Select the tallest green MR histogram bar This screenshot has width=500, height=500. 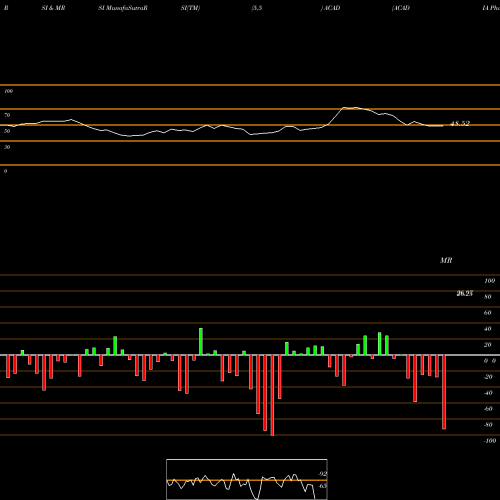click(x=201, y=342)
